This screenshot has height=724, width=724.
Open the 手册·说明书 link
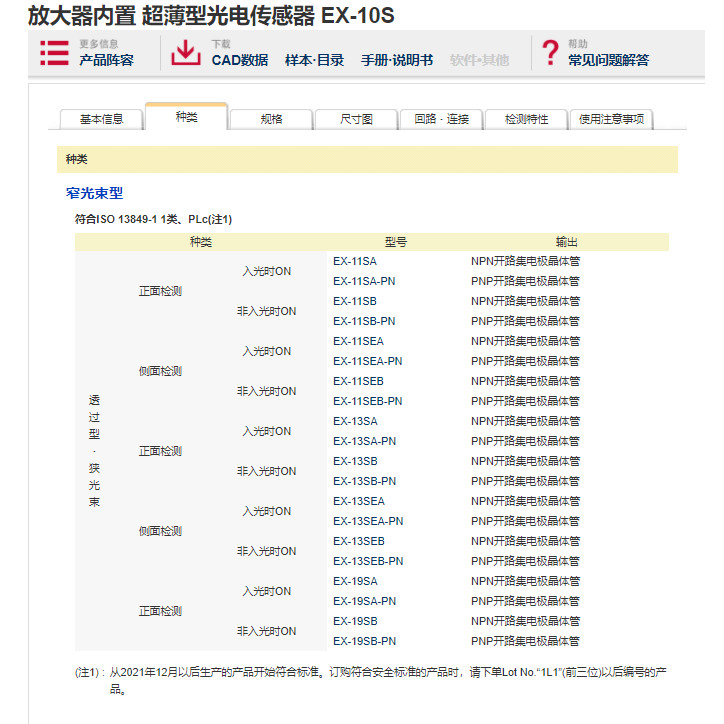[x=397, y=60]
